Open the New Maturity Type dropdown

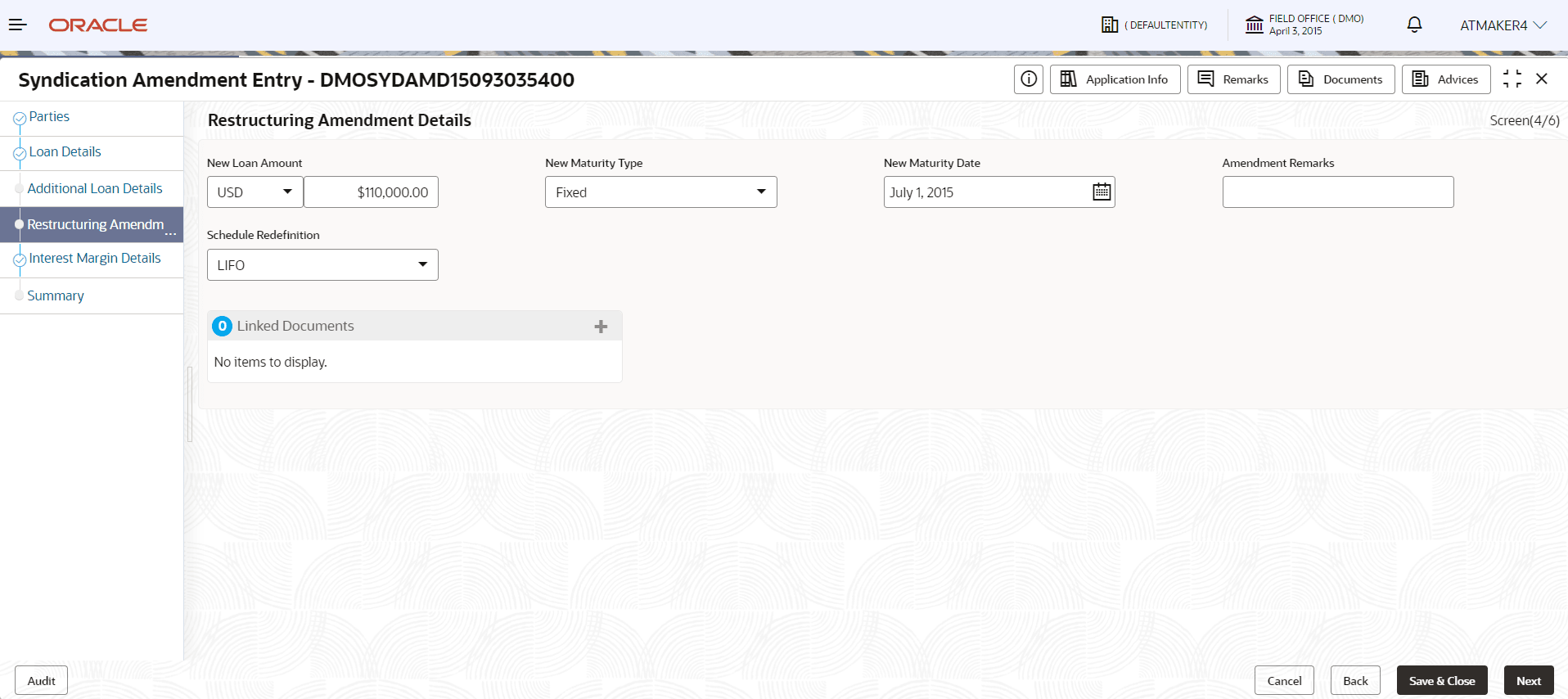click(x=661, y=192)
